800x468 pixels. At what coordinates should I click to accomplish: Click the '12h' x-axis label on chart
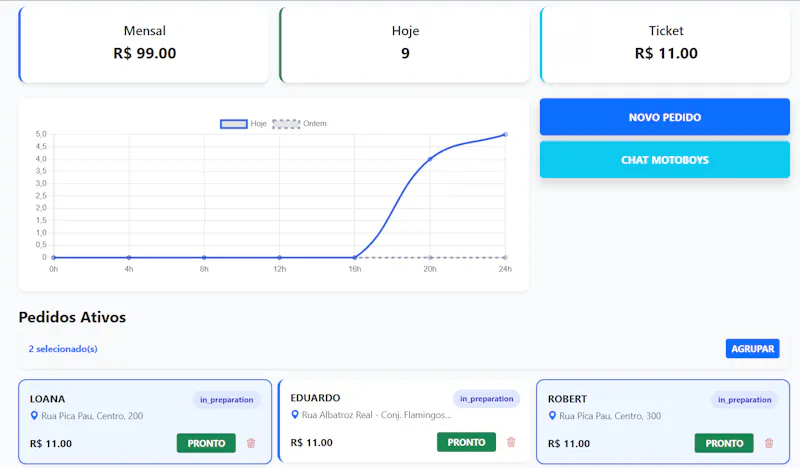pos(280,269)
